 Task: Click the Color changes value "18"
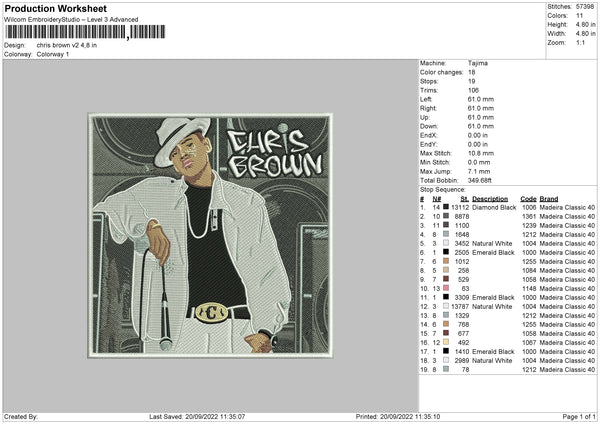(x=471, y=72)
